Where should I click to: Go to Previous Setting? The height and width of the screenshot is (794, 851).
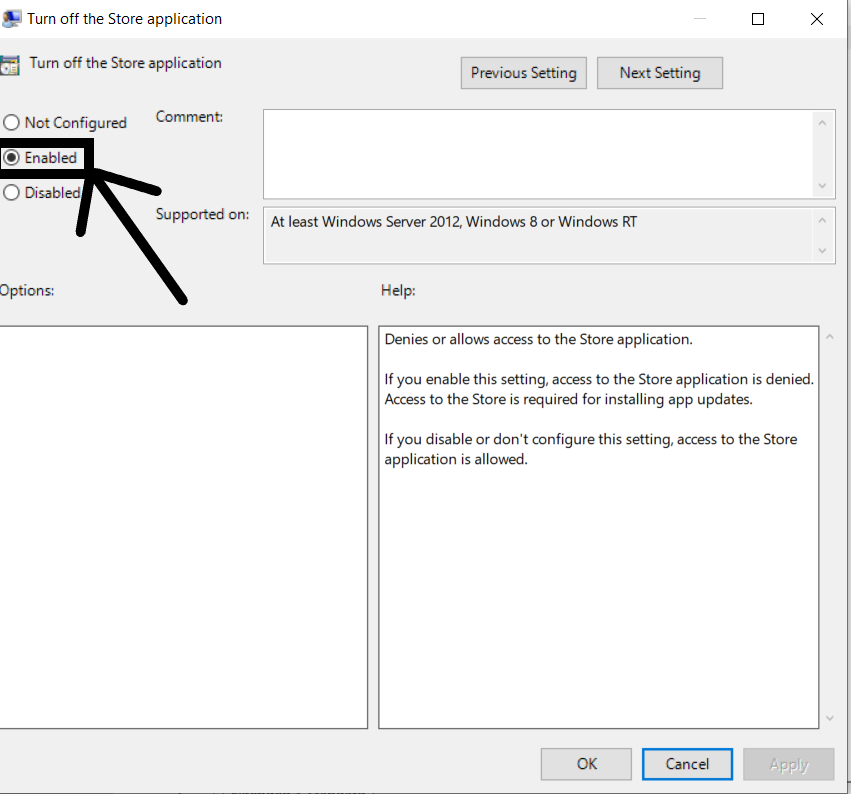(524, 73)
